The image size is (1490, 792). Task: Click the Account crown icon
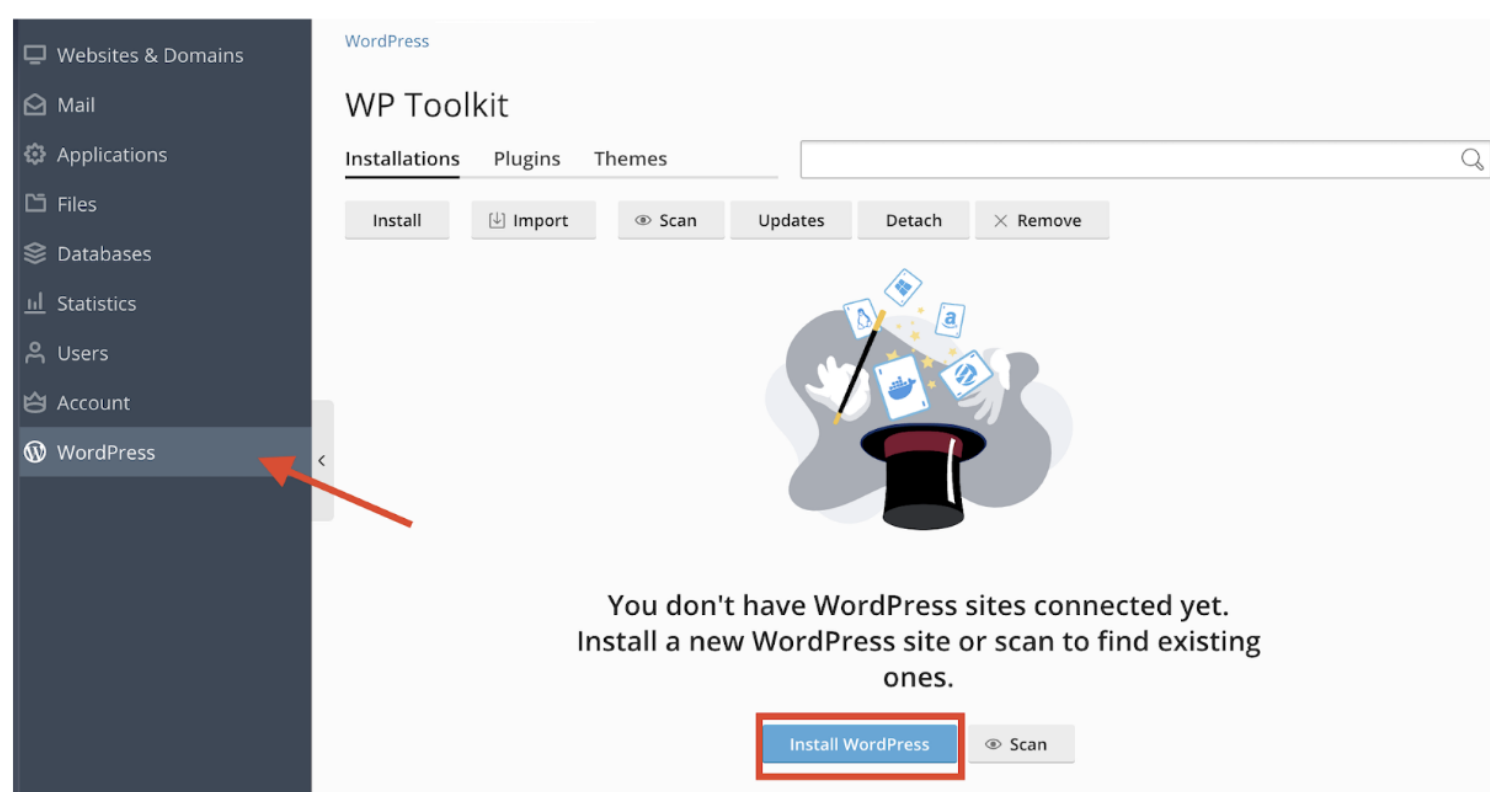tap(36, 403)
